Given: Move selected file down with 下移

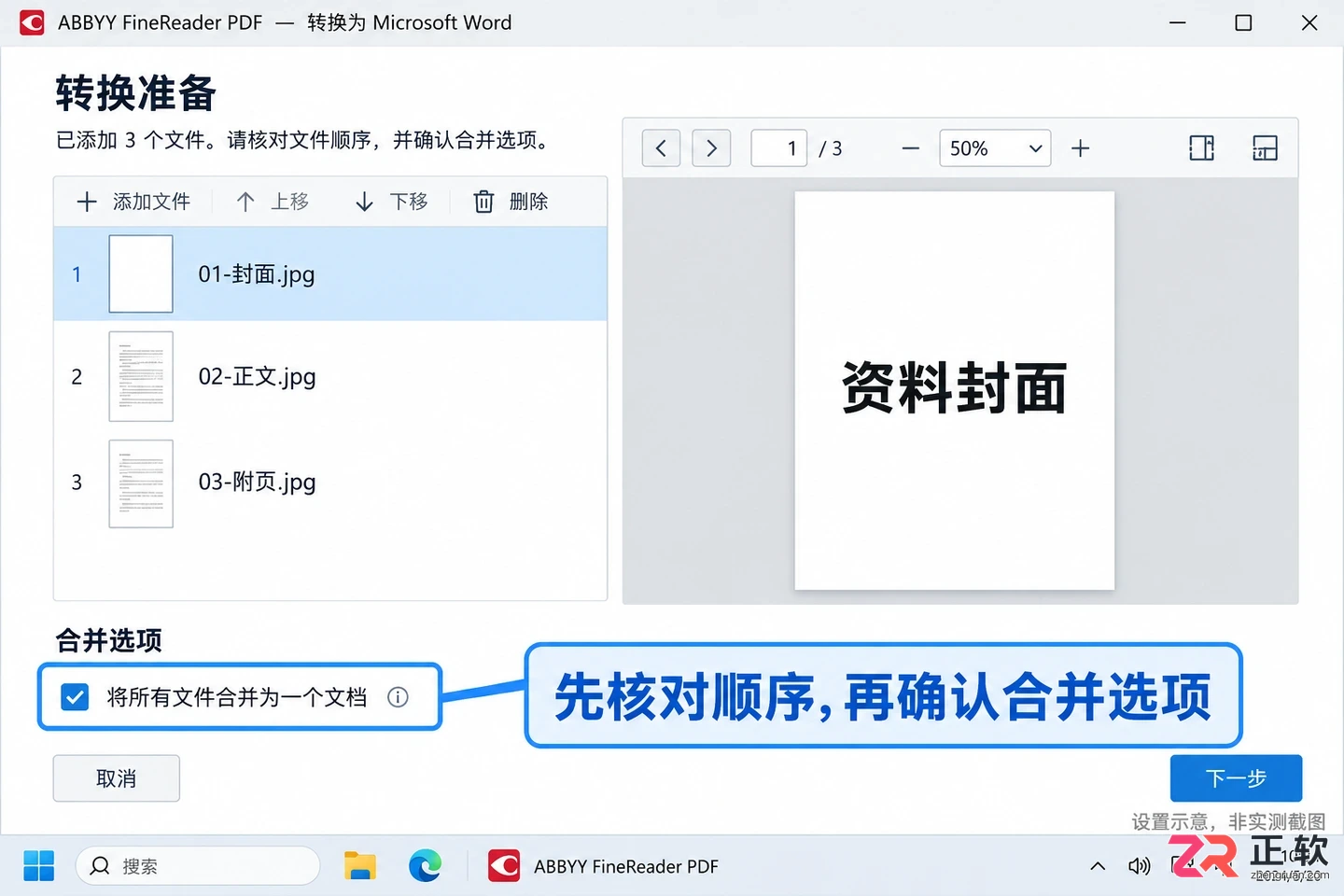Looking at the screenshot, I should [x=391, y=202].
